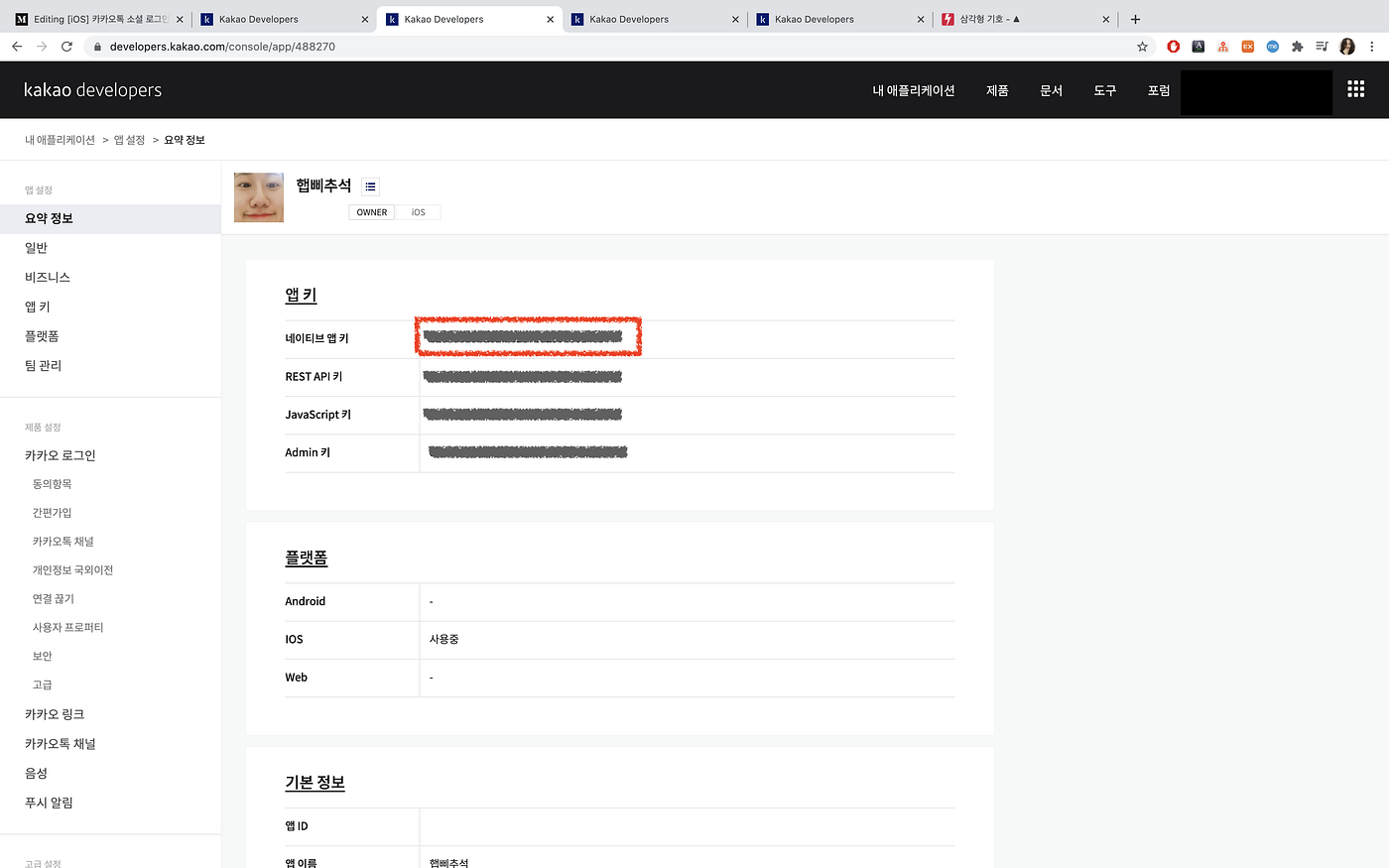Open the puzzle-piece Extensions menu
The height and width of the screenshot is (868, 1389).
(1298, 47)
